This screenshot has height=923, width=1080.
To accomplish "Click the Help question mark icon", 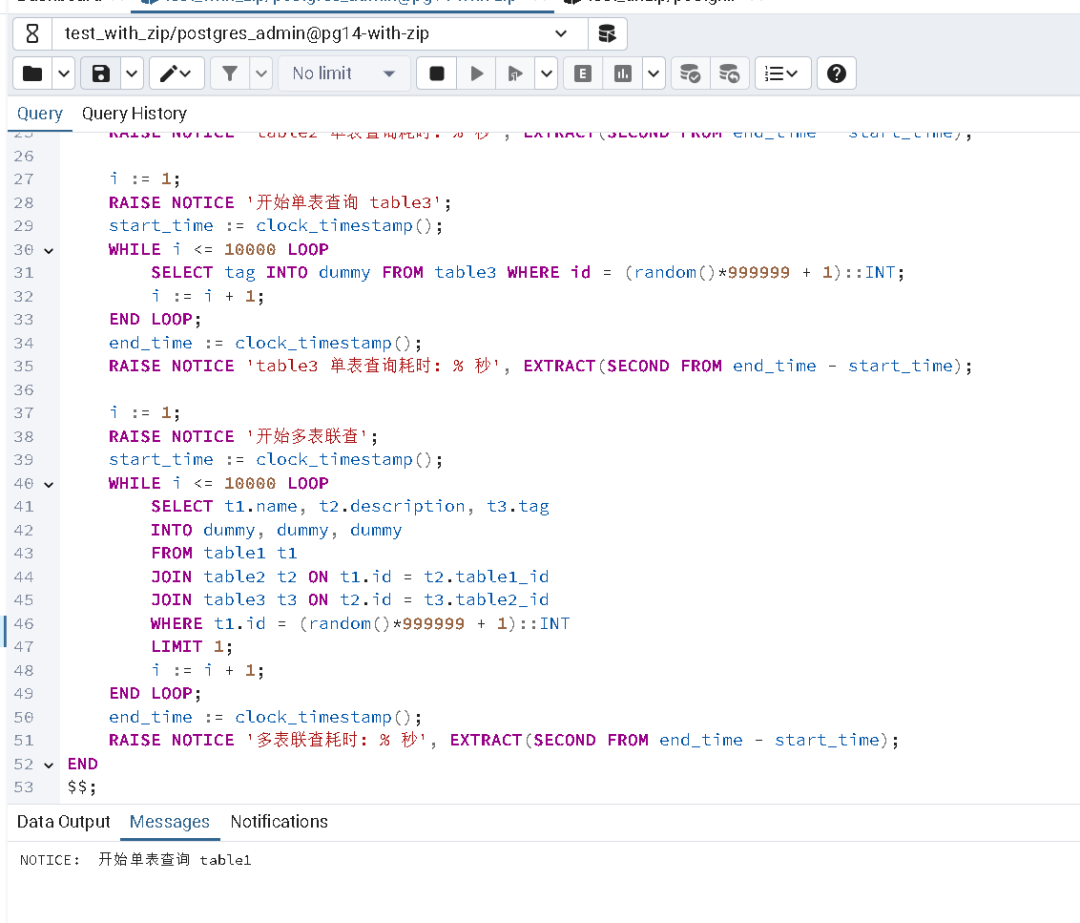I will [x=836, y=73].
